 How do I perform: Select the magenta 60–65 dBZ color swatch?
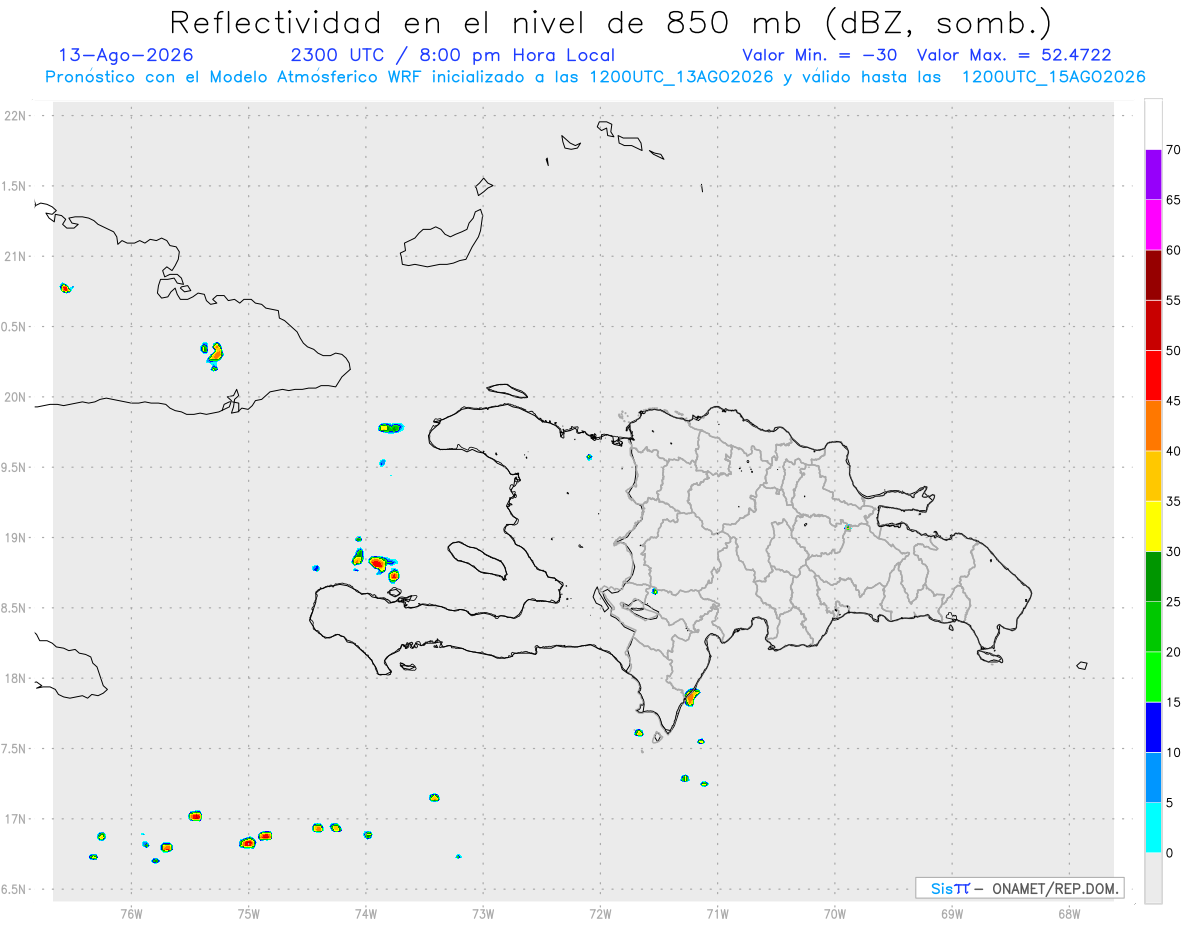[1153, 225]
